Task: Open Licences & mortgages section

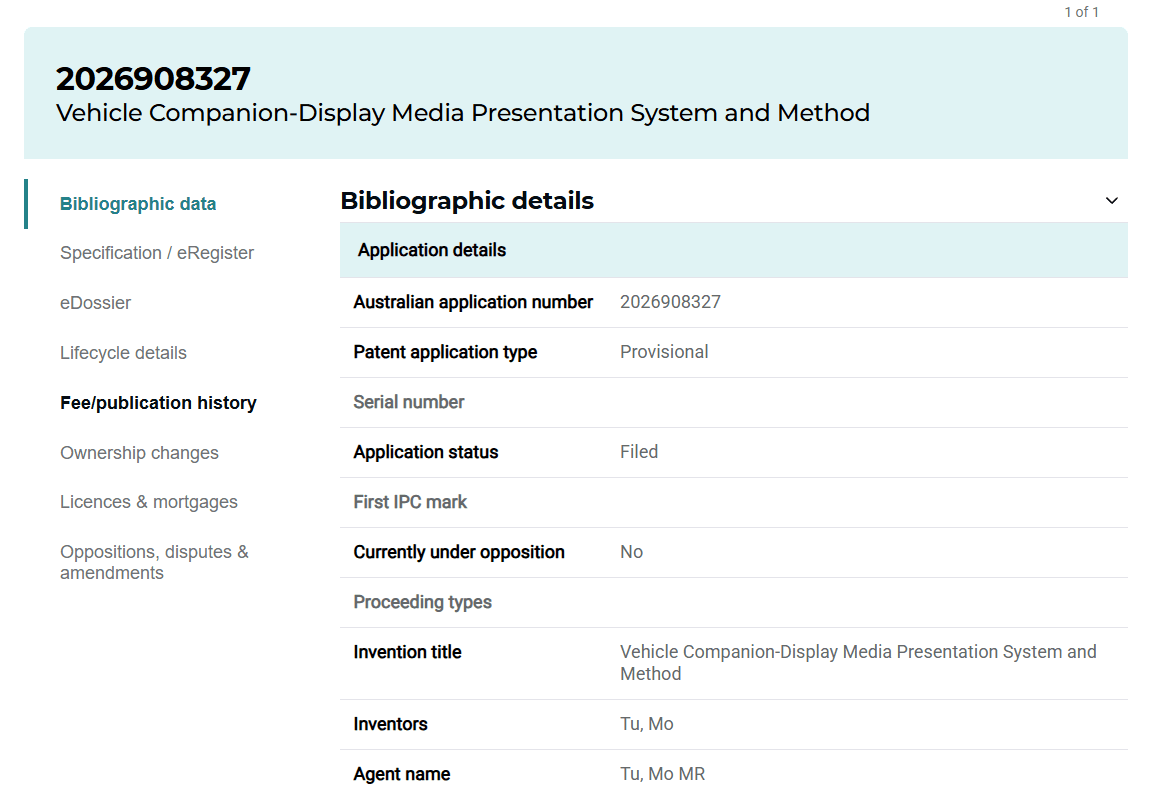Action: tap(149, 502)
